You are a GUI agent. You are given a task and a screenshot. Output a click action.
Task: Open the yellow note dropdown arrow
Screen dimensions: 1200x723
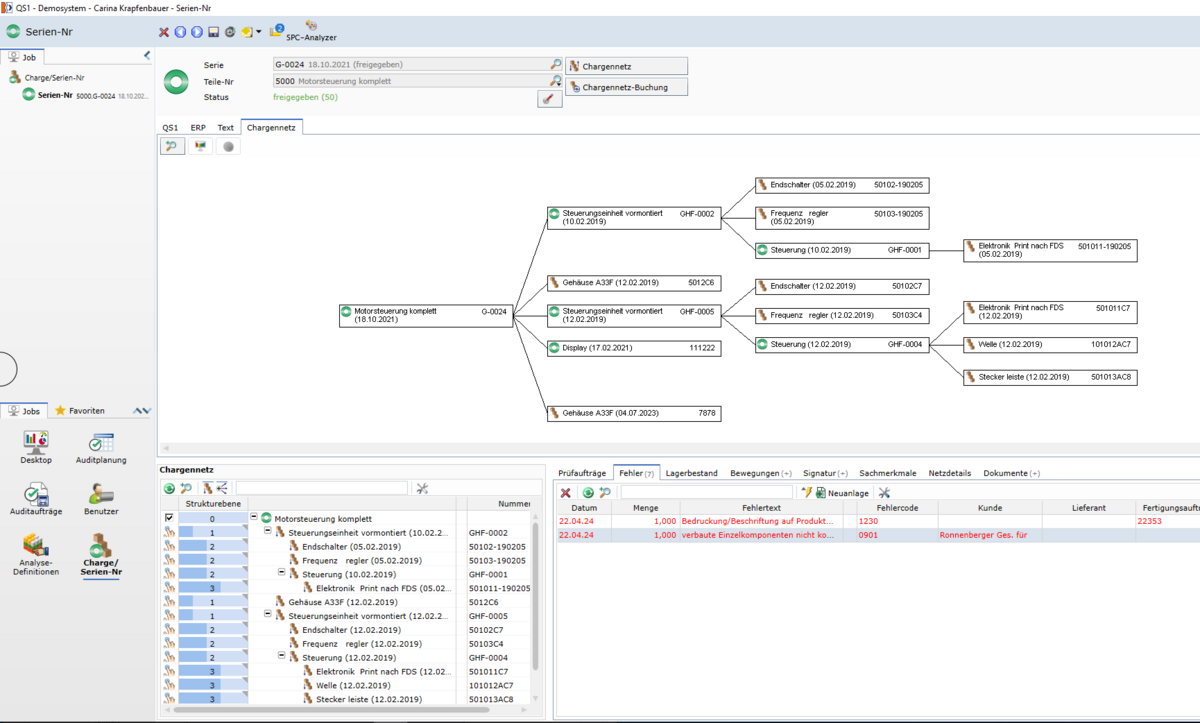[259, 32]
